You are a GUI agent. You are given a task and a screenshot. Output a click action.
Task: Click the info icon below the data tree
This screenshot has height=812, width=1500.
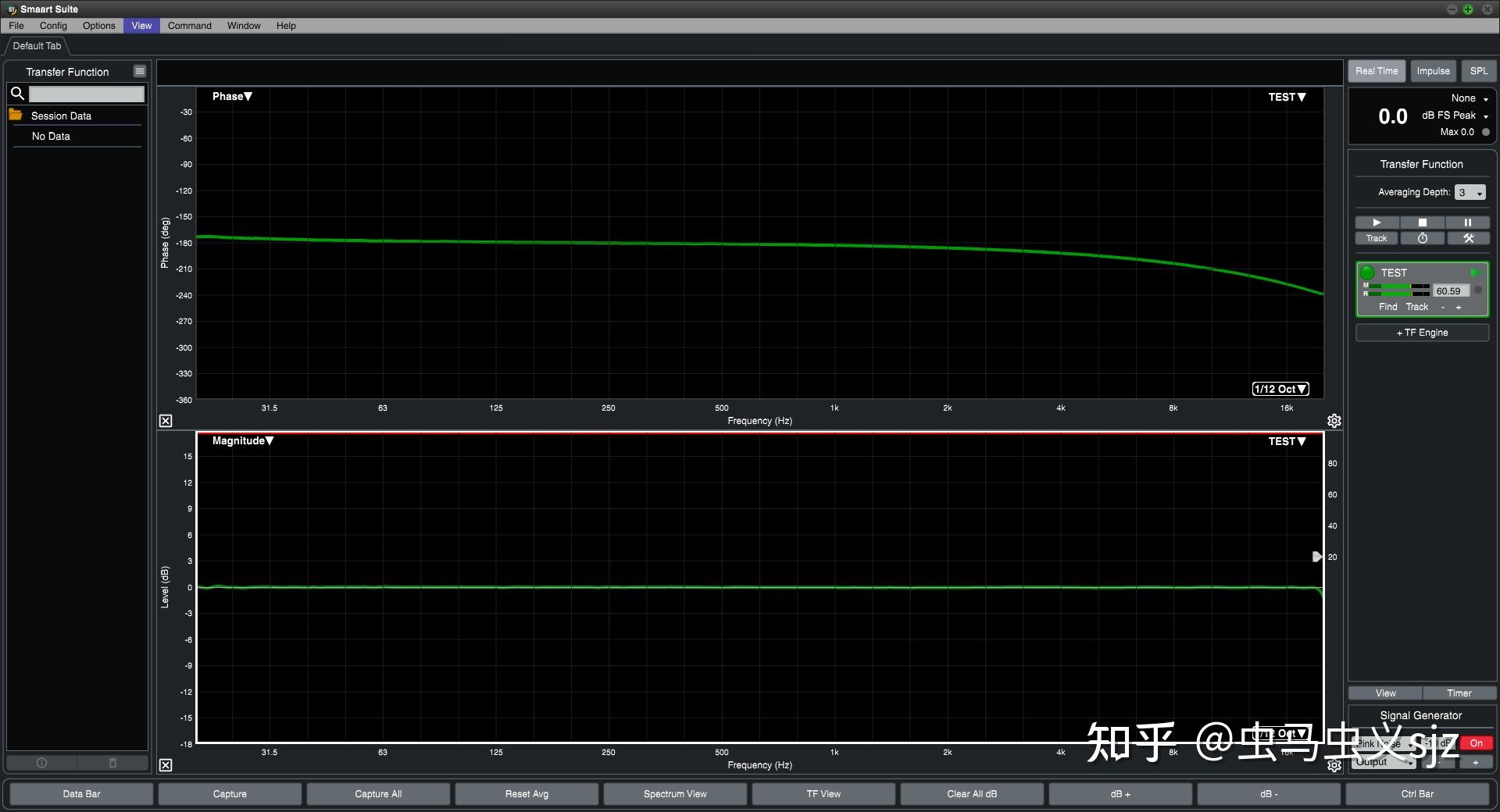[x=41, y=763]
